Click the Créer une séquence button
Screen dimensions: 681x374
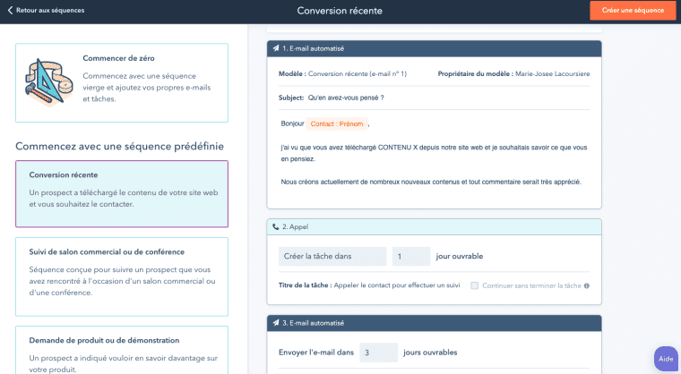point(632,10)
